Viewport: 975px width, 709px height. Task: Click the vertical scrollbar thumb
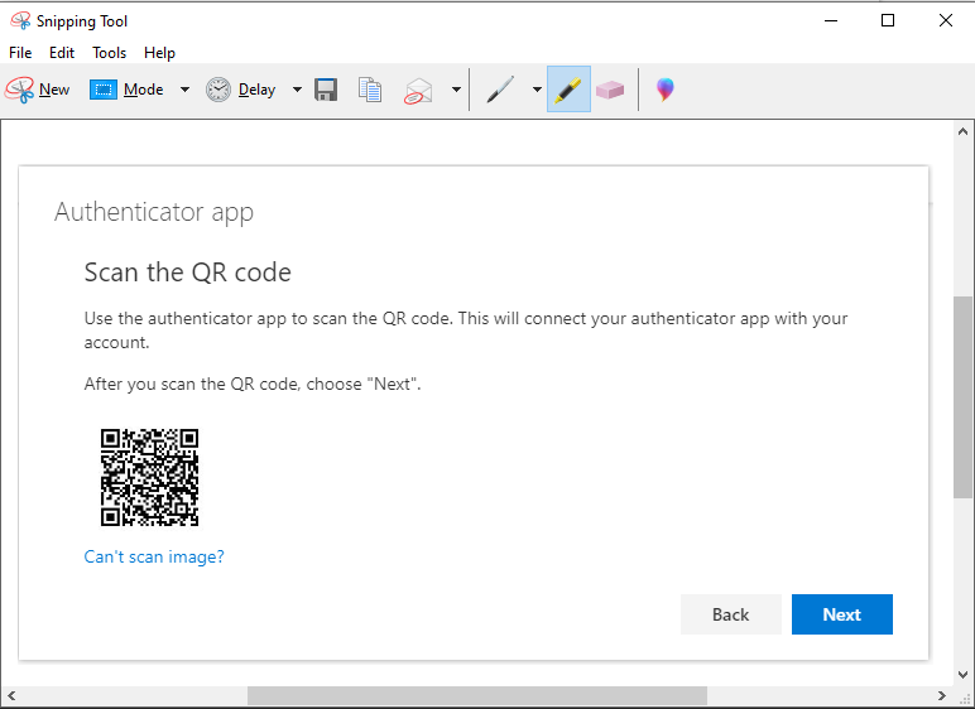[963, 397]
